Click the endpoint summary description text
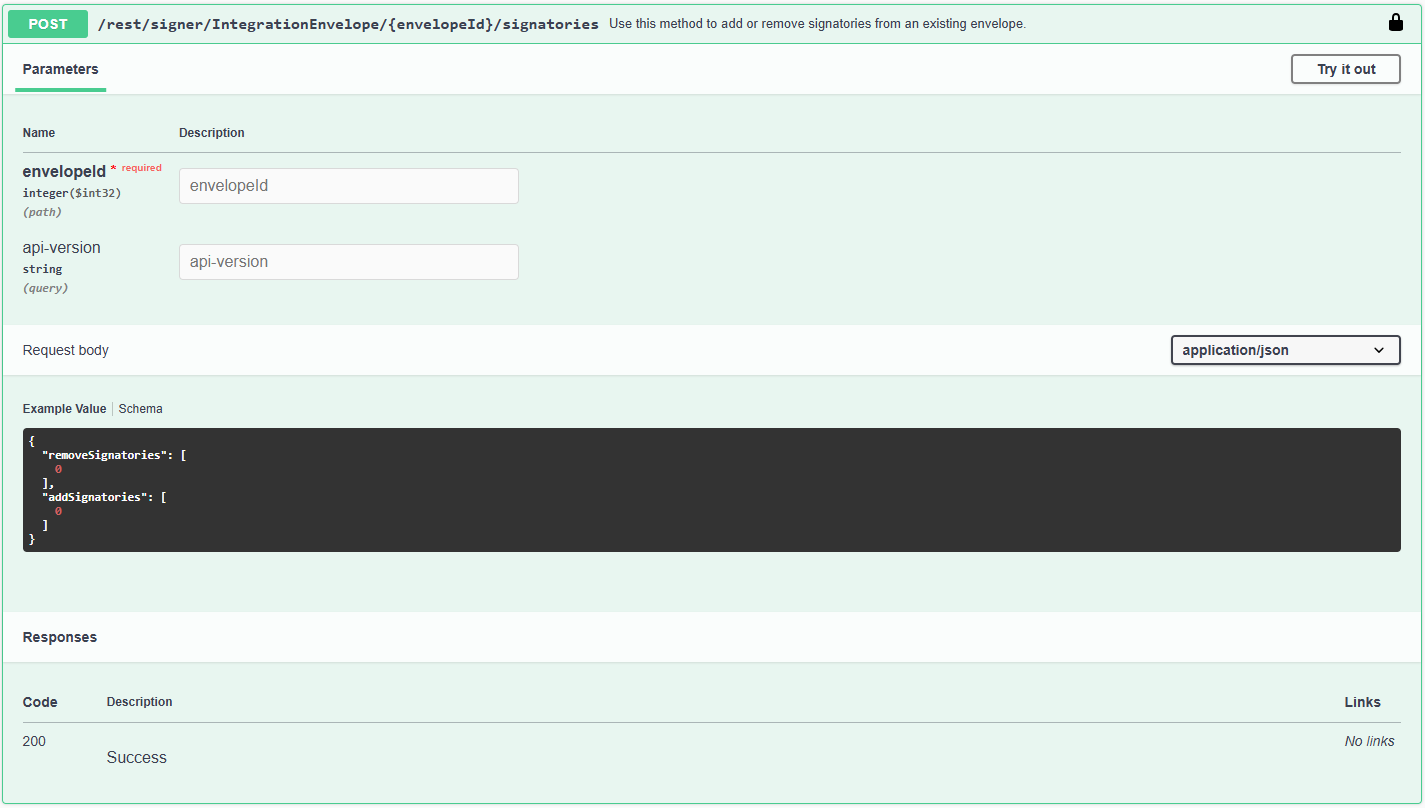 (816, 24)
